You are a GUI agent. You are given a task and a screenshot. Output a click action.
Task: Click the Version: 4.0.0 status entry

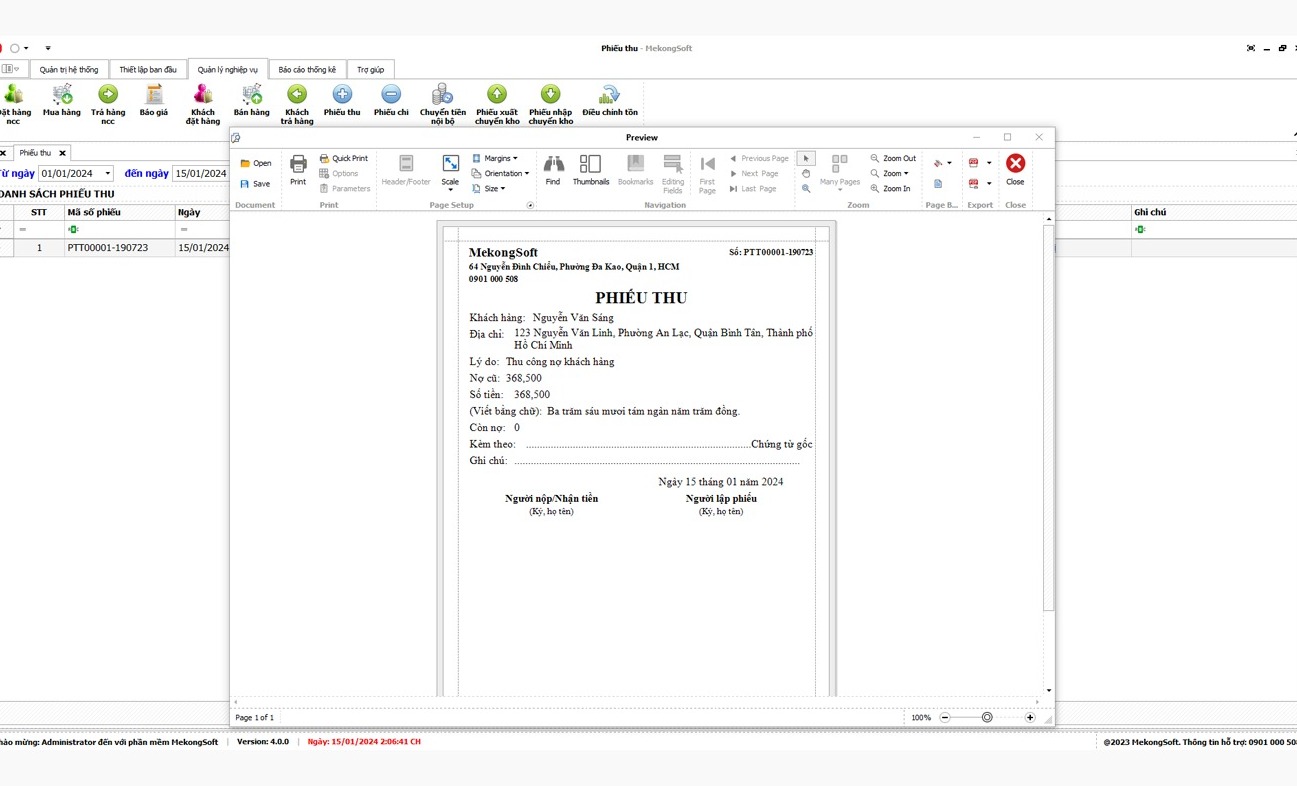[263, 742]
